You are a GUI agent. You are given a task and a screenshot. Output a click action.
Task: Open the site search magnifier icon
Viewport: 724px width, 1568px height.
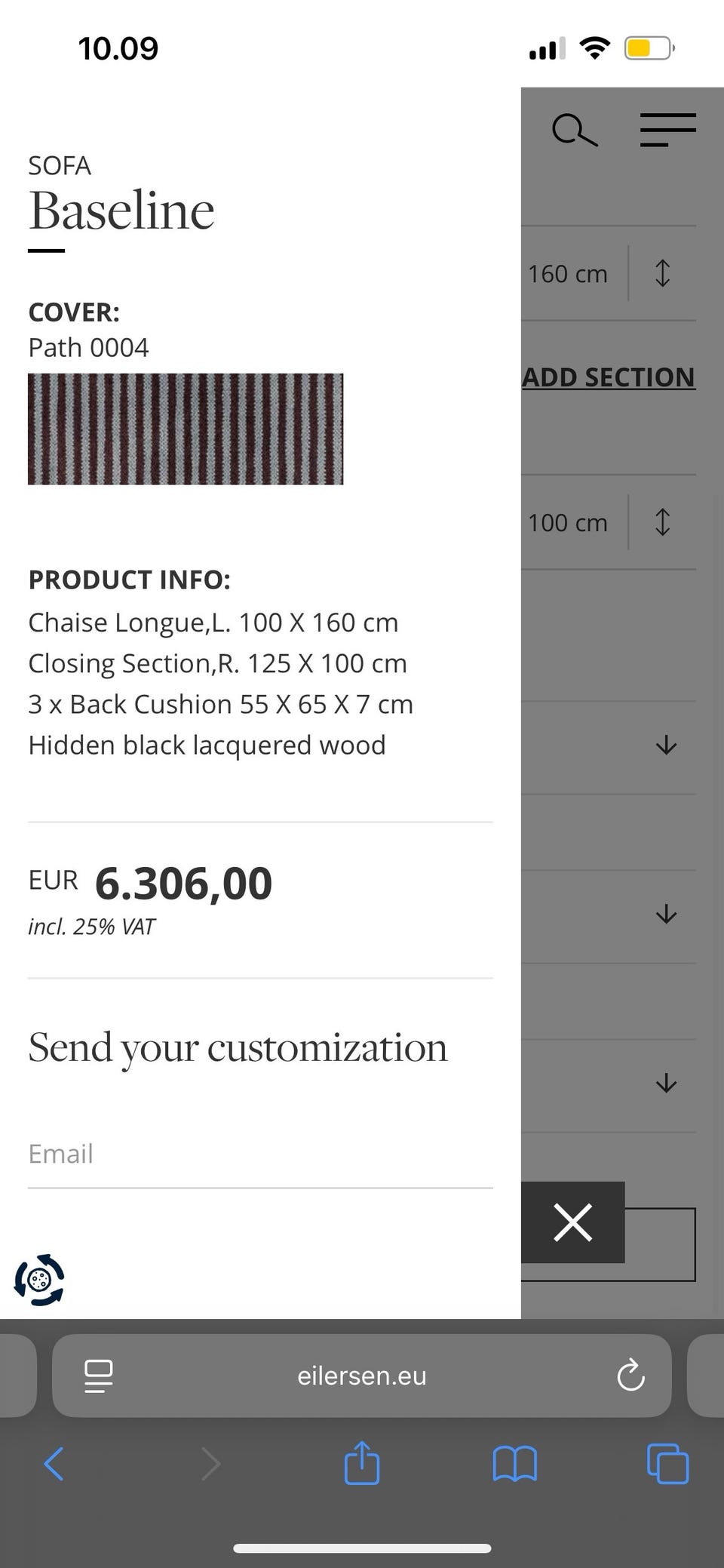tap(574, 131)
